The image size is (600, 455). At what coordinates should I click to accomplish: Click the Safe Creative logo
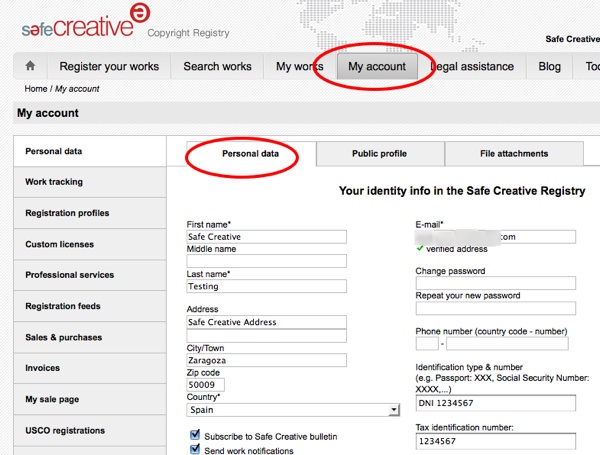coord(78,27)
